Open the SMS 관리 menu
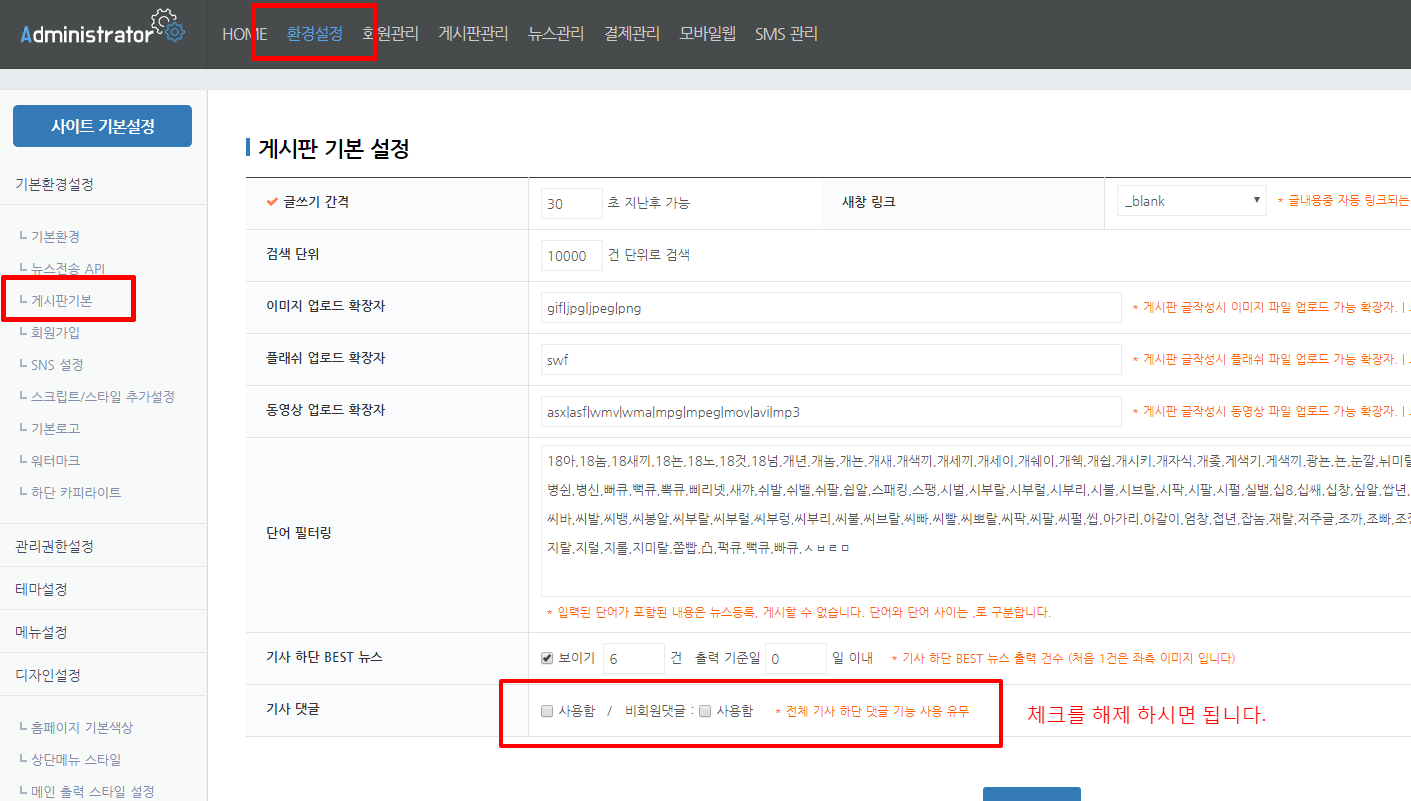This screenshot has width=1411, height=801. 786,34
